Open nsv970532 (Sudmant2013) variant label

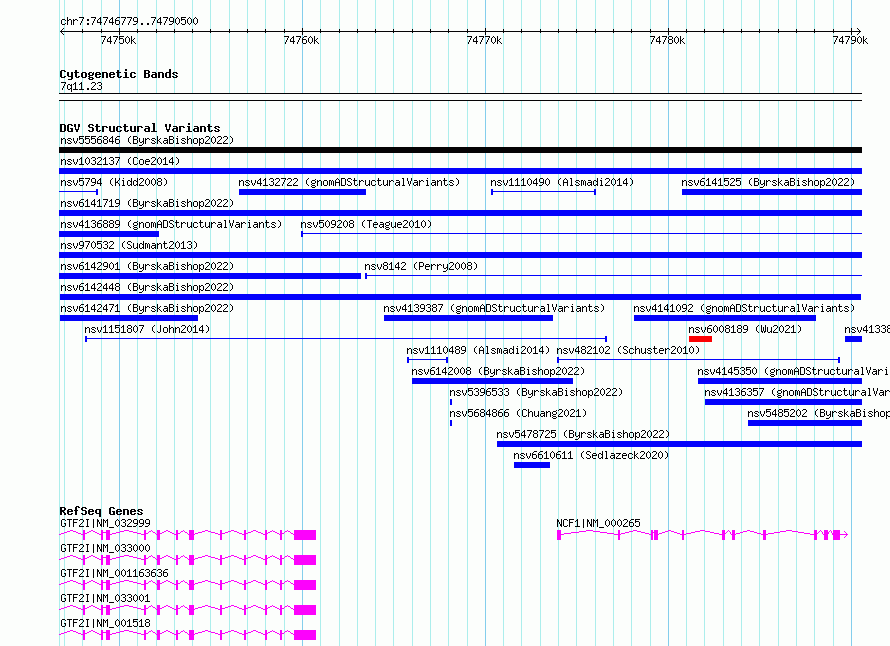[x=129, y=245]
